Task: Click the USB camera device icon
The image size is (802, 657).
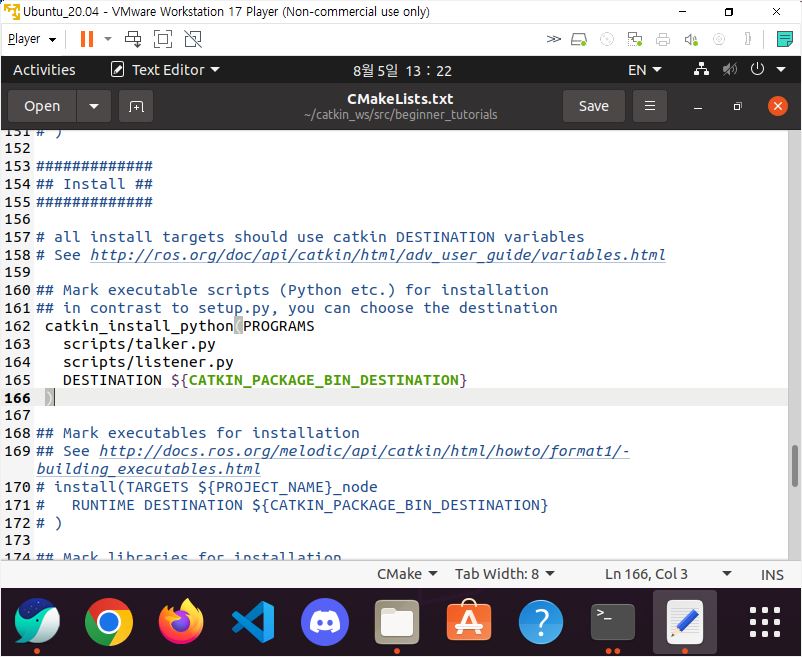Action: pyautogui.click(x=719, y=39)
